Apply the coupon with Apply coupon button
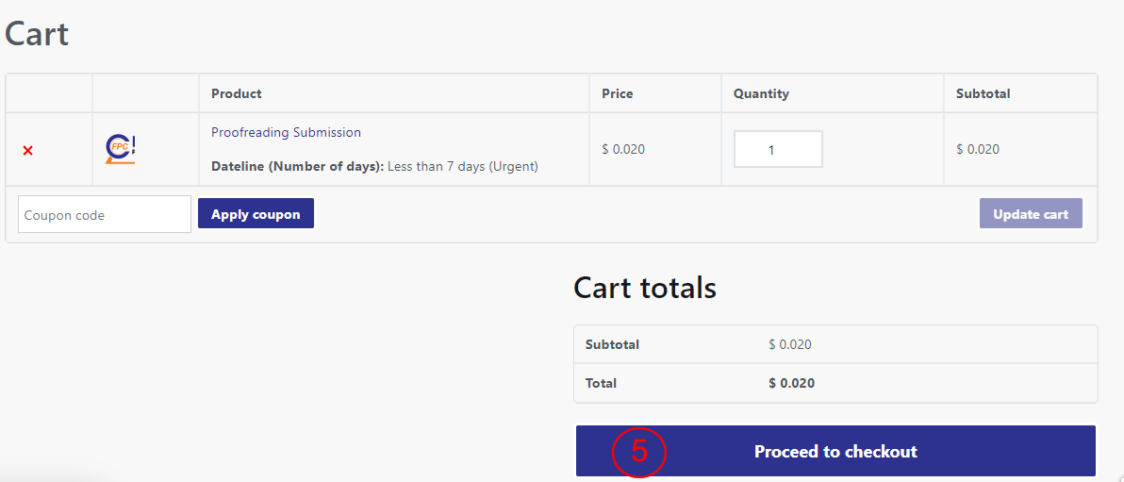Image resolution: width=1124 pixels, height=482 pixels. 256,214
